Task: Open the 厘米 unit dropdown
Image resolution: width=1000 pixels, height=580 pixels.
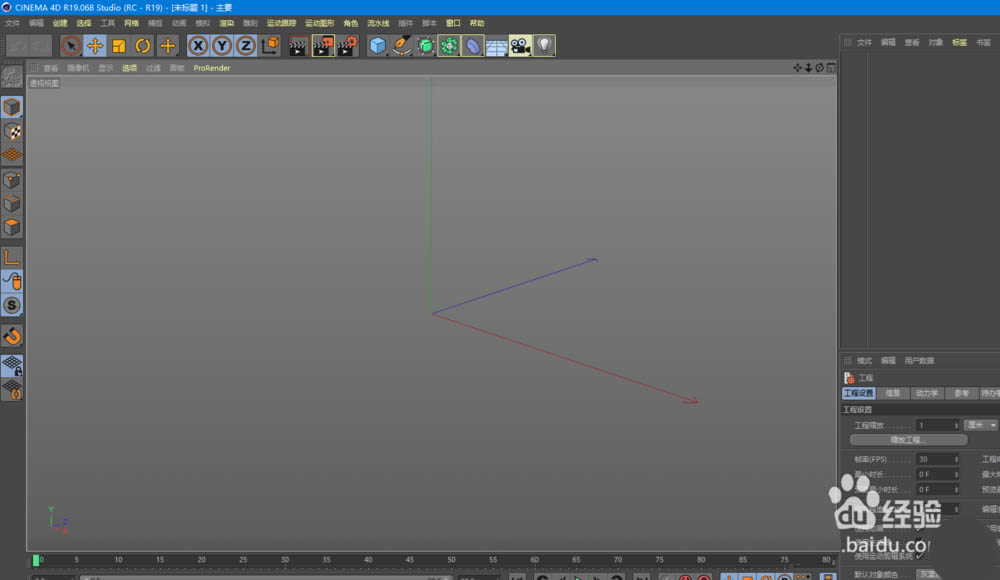Action: pos(980,425)
